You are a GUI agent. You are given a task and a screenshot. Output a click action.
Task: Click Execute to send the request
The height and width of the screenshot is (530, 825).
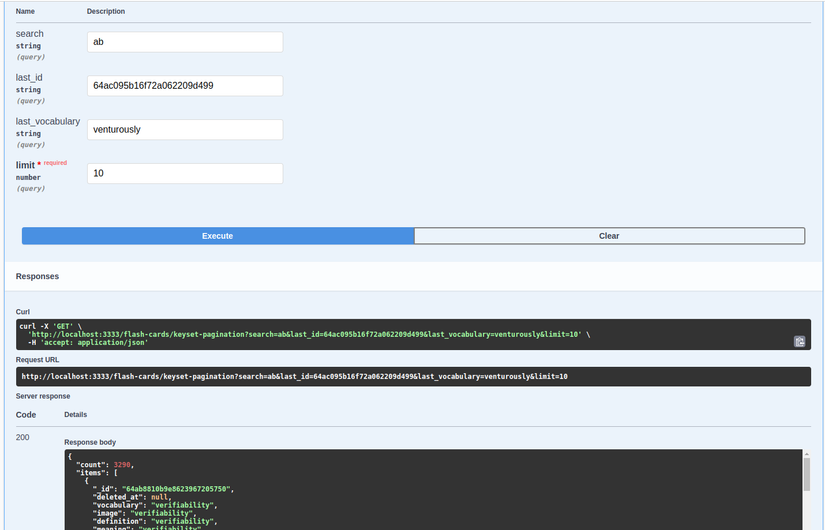[218, 236]
